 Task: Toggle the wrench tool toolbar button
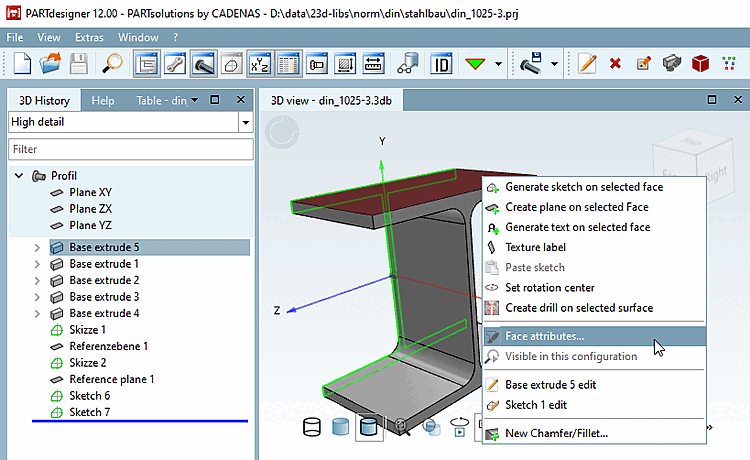point(174,63)
